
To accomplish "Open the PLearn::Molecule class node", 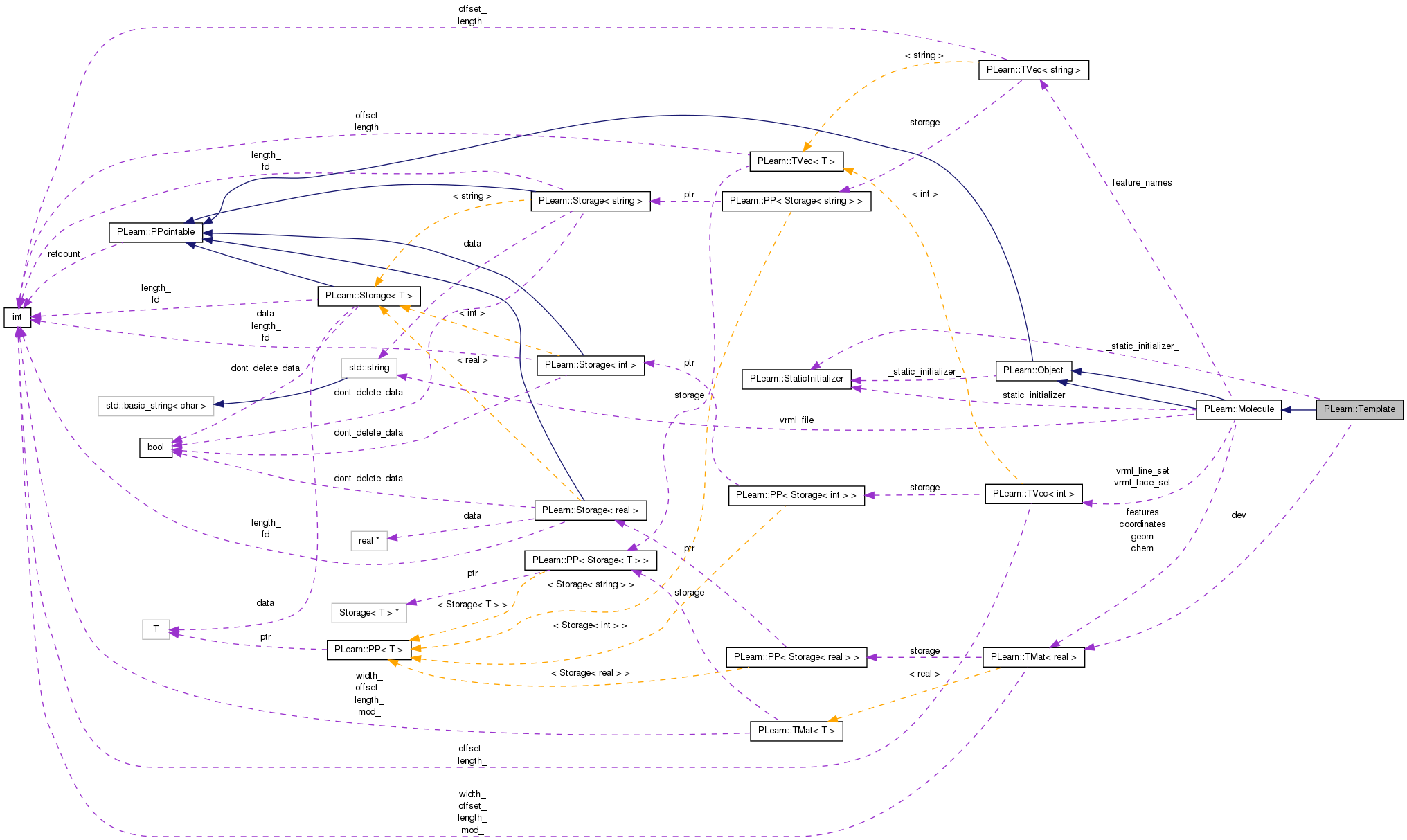I will coord(1239,409).
